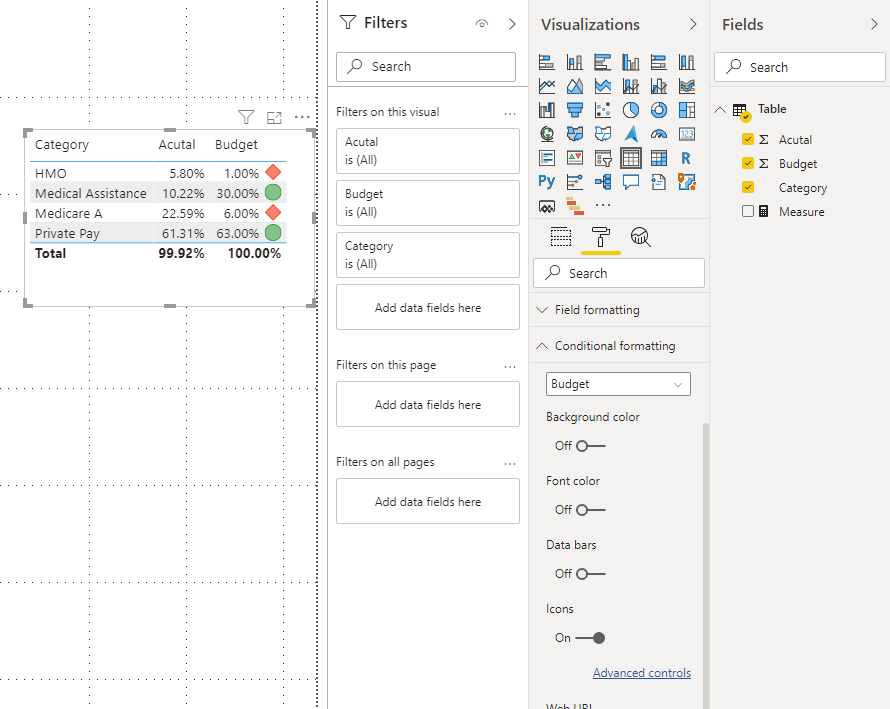Enable the Data bars toggle
Screen dimensions: 890x709
[x=591, y=574]
